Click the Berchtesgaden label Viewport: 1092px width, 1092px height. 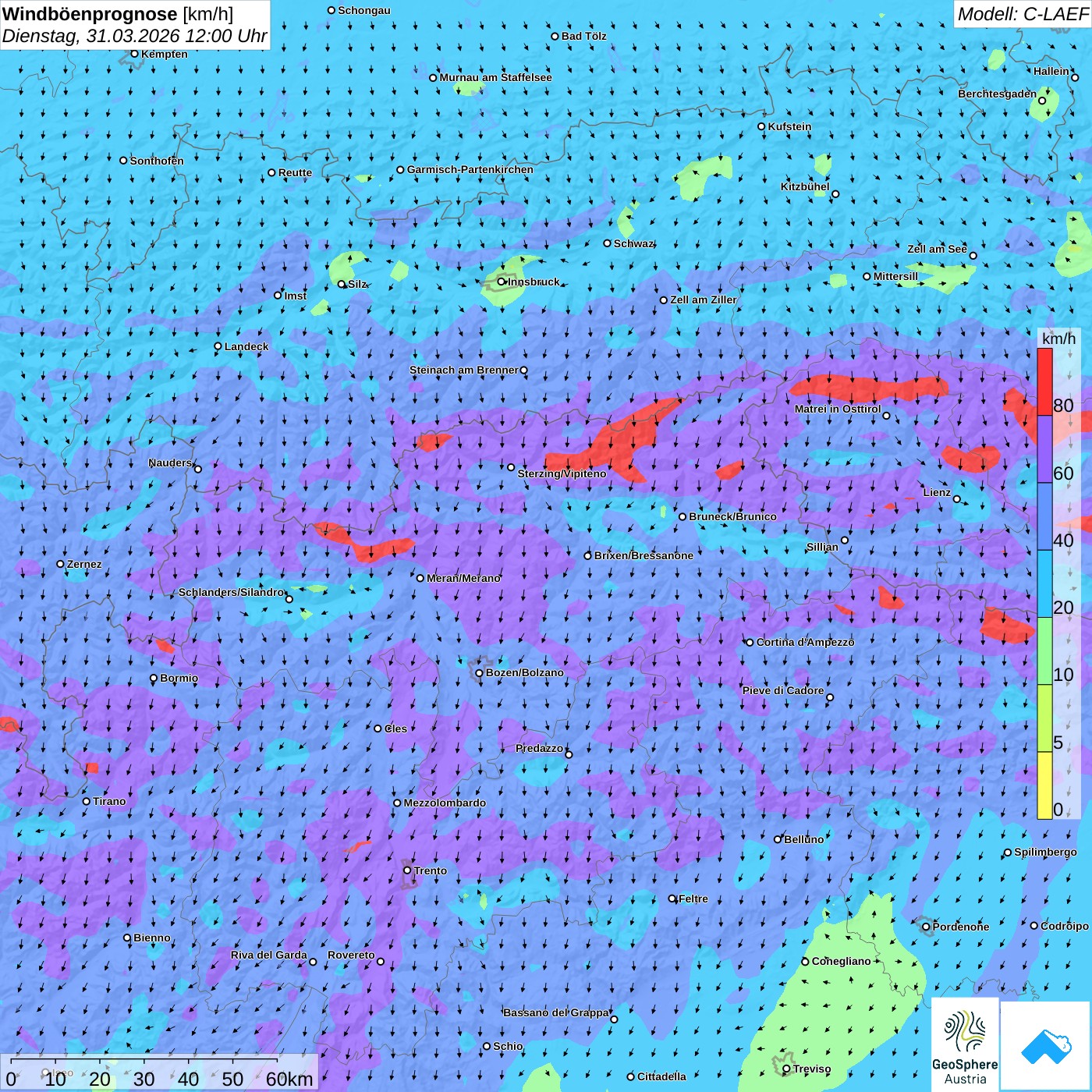click(998, 94)
